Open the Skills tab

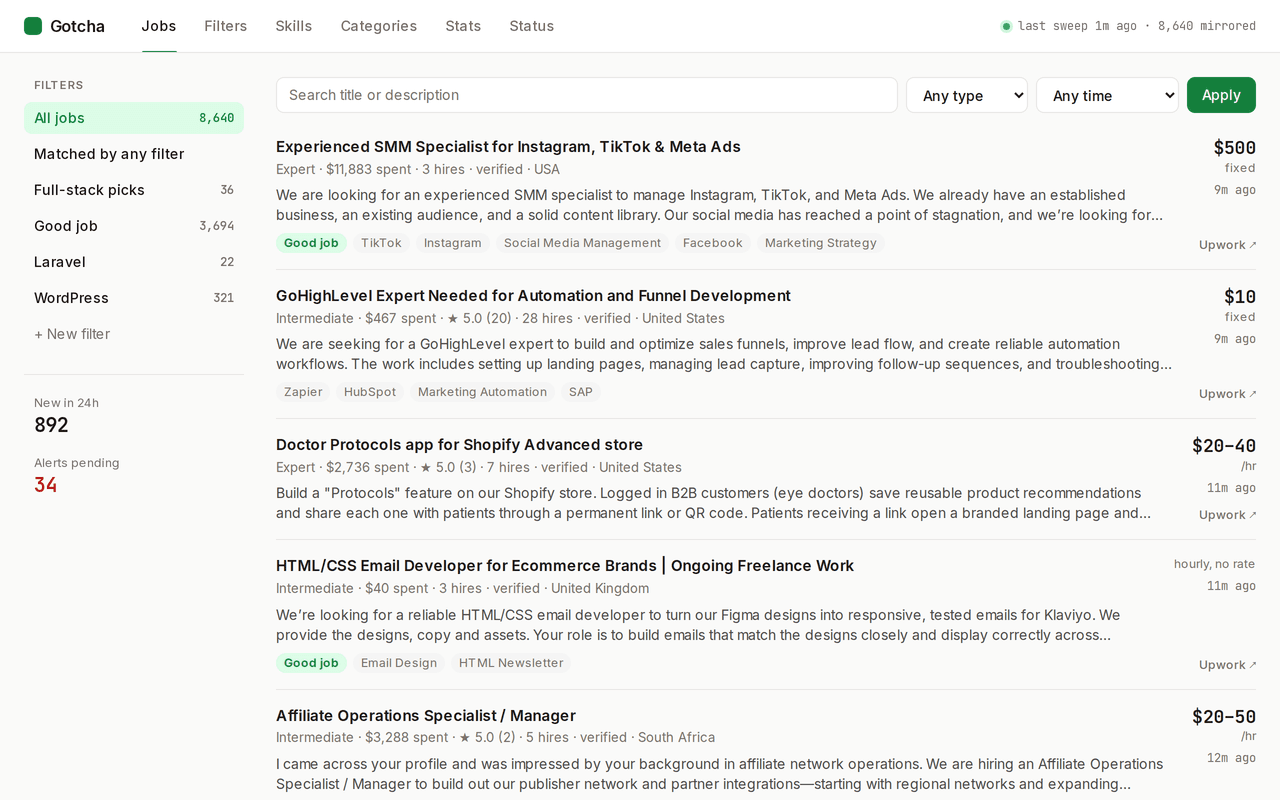[294, 26]
